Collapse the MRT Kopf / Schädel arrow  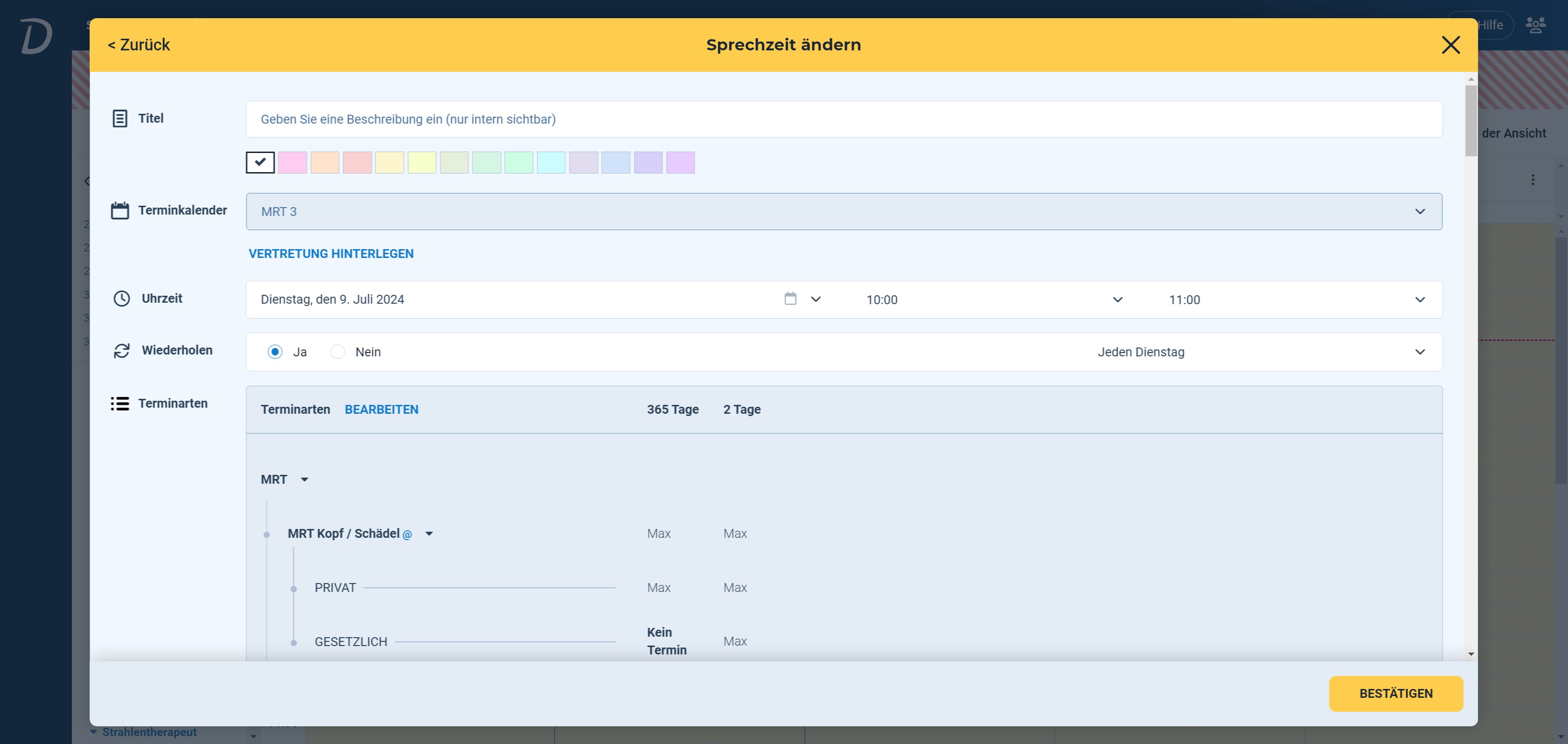pos(429,534)
